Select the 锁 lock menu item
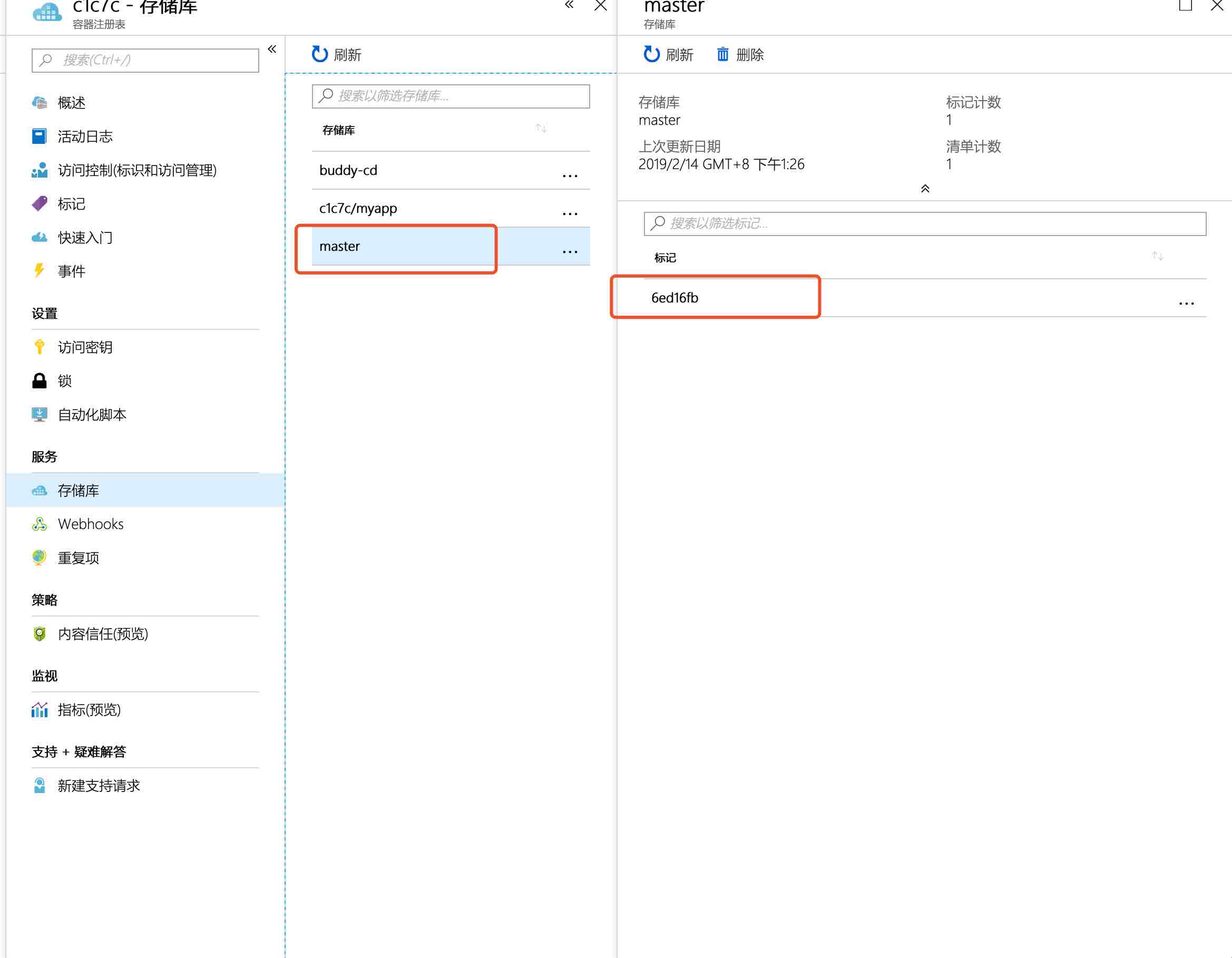The height and width of the screenshot is (958, 1232). click(x=64, y=381)
